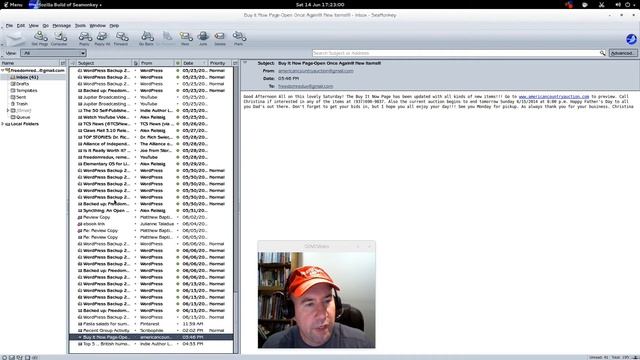This screenshot has width=640, height=360.
Task: Mark message as Junk via toolbar icon
Action: [203, 38]
